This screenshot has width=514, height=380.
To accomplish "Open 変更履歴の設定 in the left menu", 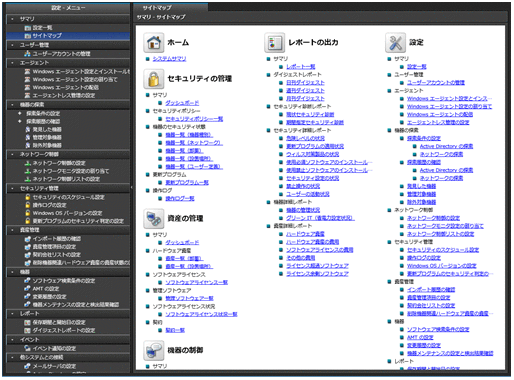I will pyautogui.click(x=49, y=297).
